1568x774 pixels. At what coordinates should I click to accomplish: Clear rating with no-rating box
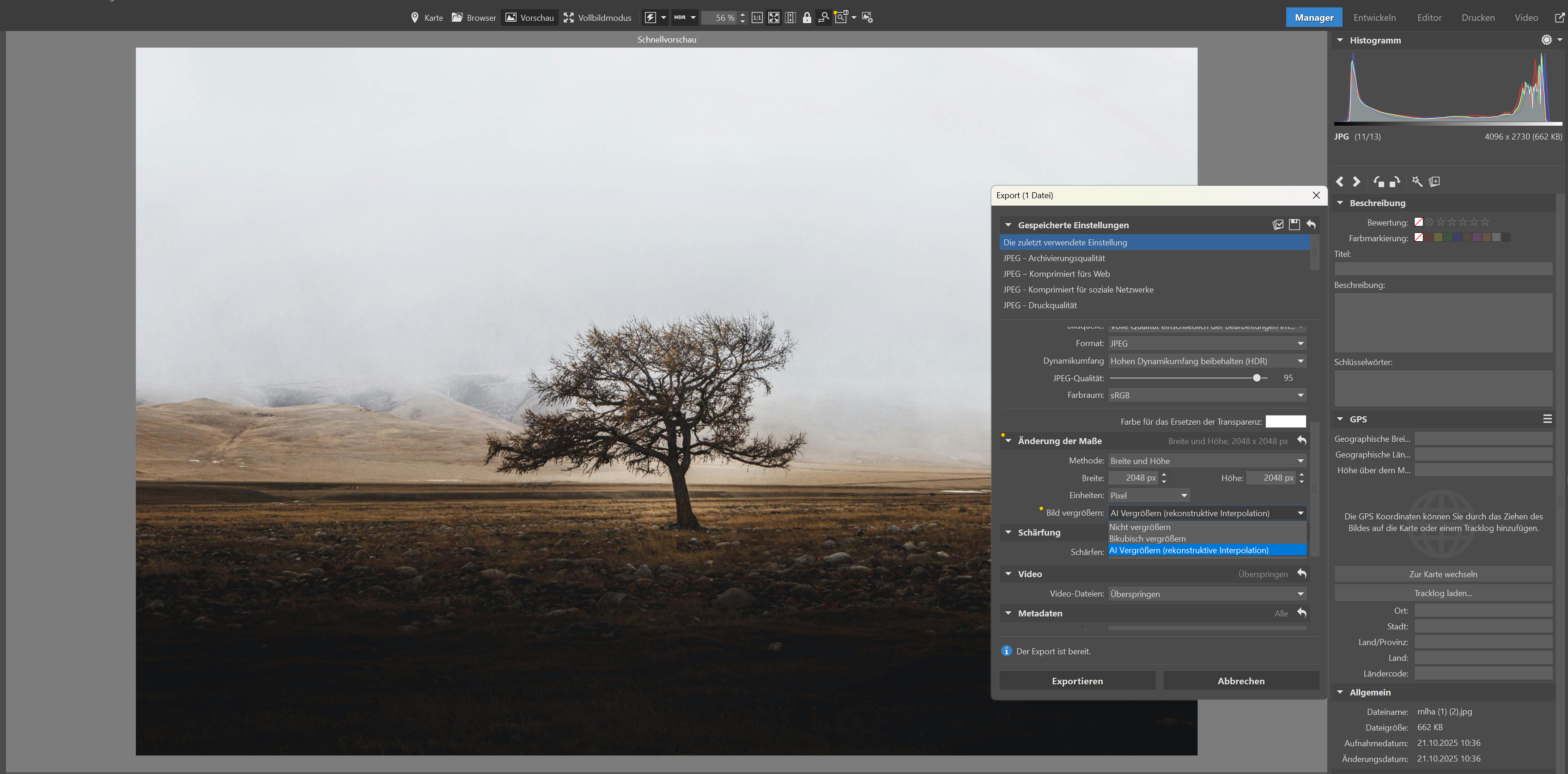(x=1418, y=222)
